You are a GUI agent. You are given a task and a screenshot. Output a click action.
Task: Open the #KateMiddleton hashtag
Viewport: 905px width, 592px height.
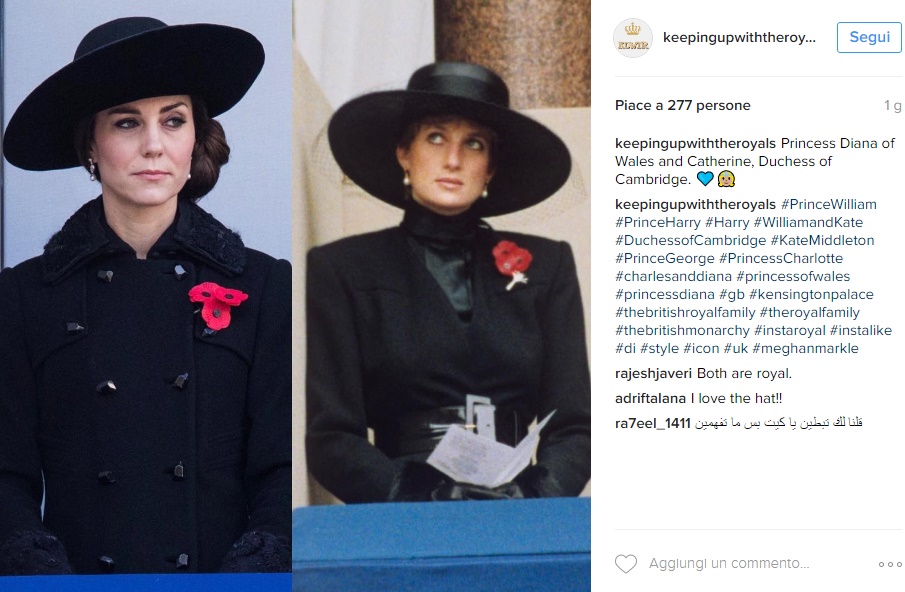tap(822, 240)
